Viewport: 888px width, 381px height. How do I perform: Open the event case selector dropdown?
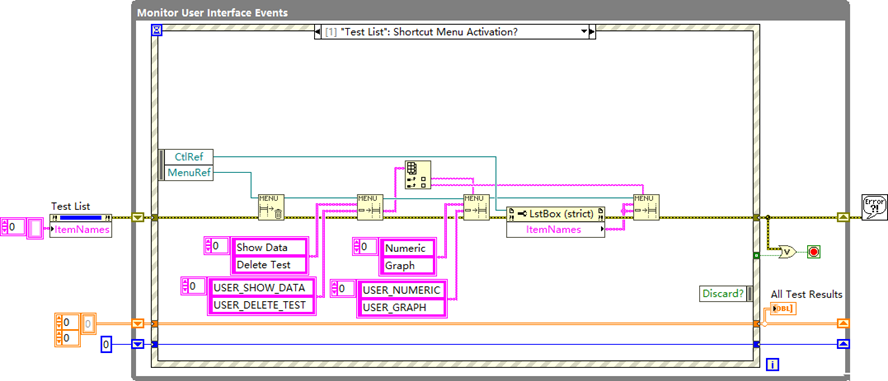pyautogui.click(x=584, y=32)
